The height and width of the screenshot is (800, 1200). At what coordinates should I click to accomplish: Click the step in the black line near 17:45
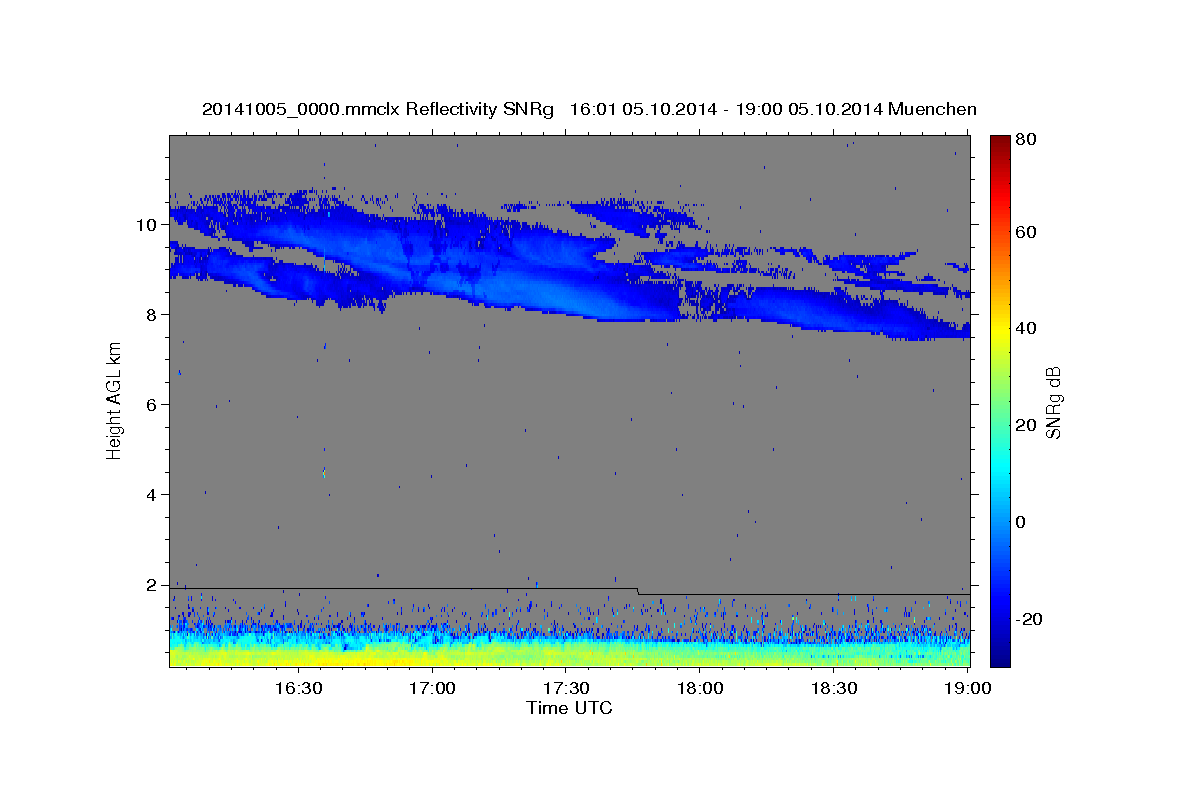pyautogui.click(x=638, y=591)
